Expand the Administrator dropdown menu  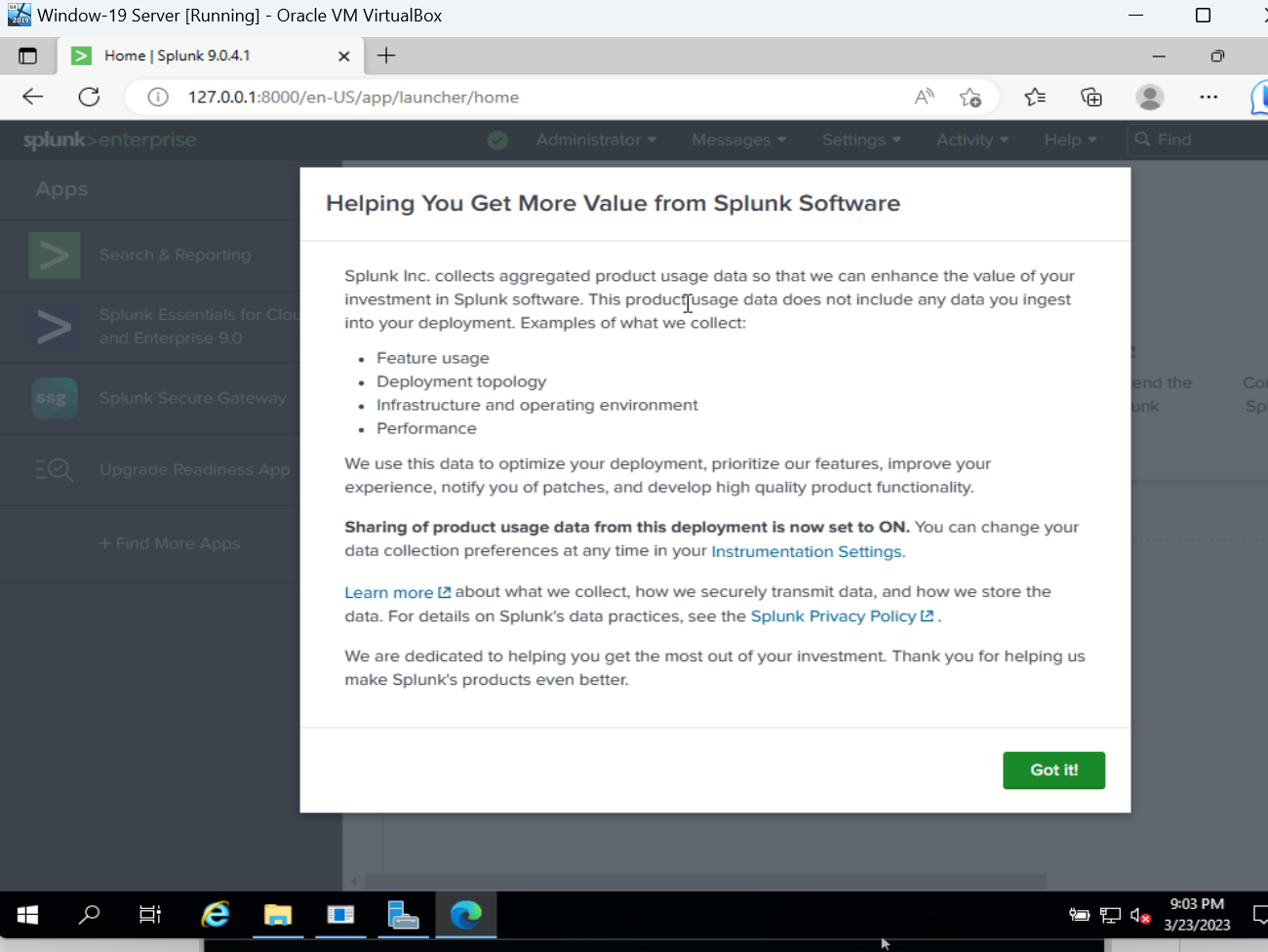596,139
